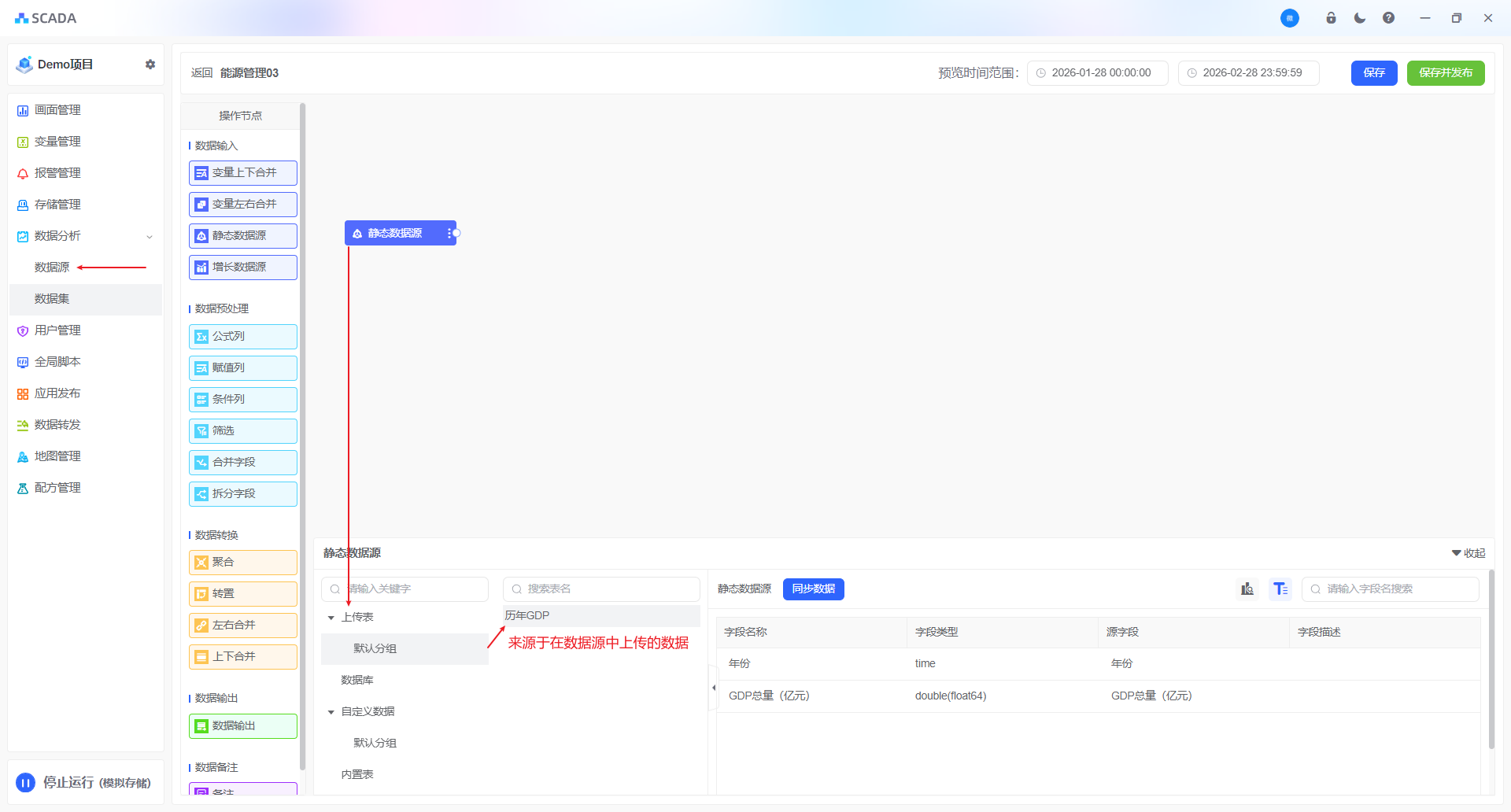Image resolution: width=1511 pixels, height=812 pixels.
Task: Click the 同步数据 button
Action: pos(813,589)
